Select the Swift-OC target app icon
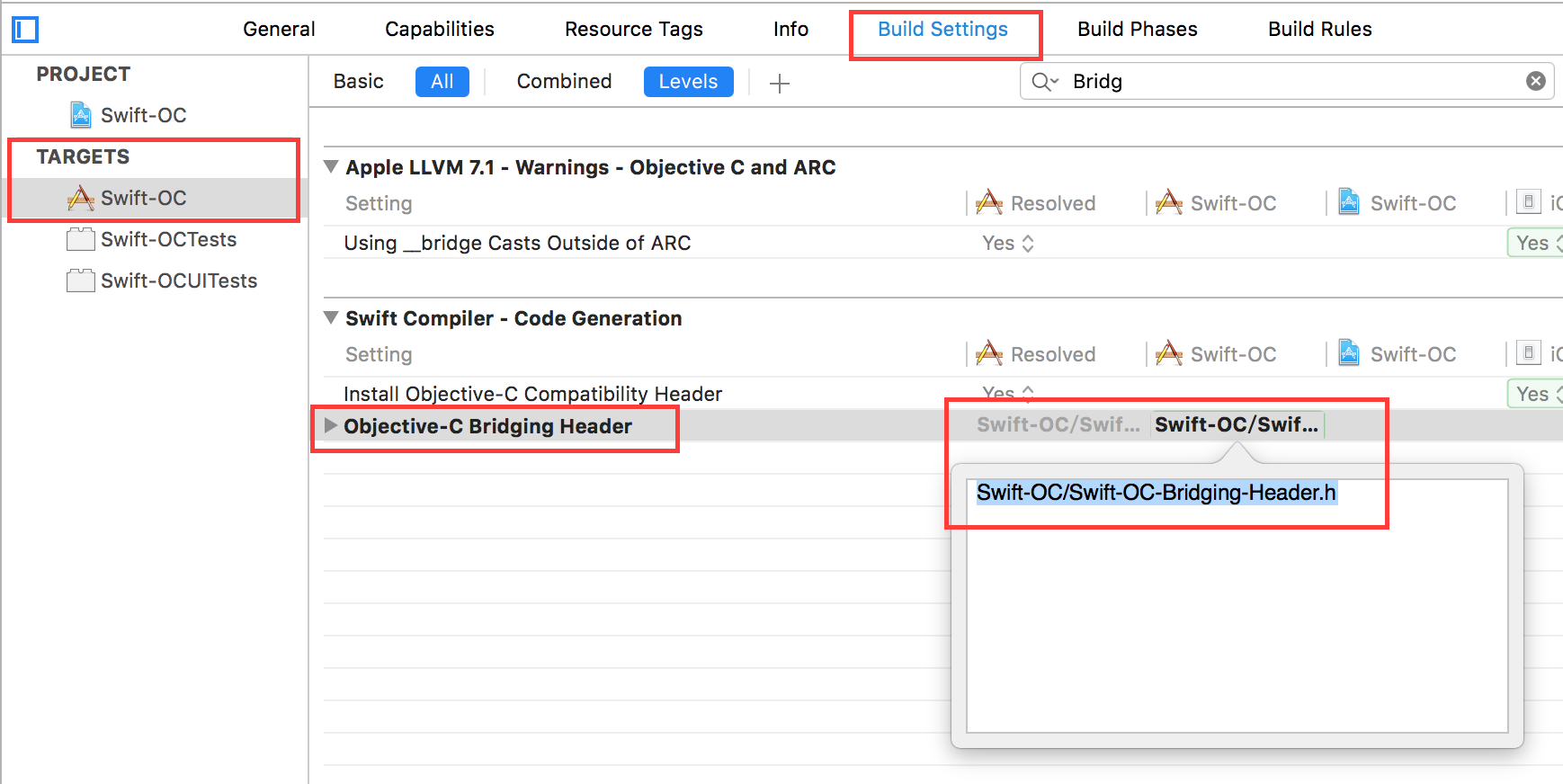Viewport: 1563px width, 784px height. tap(81, 198)
